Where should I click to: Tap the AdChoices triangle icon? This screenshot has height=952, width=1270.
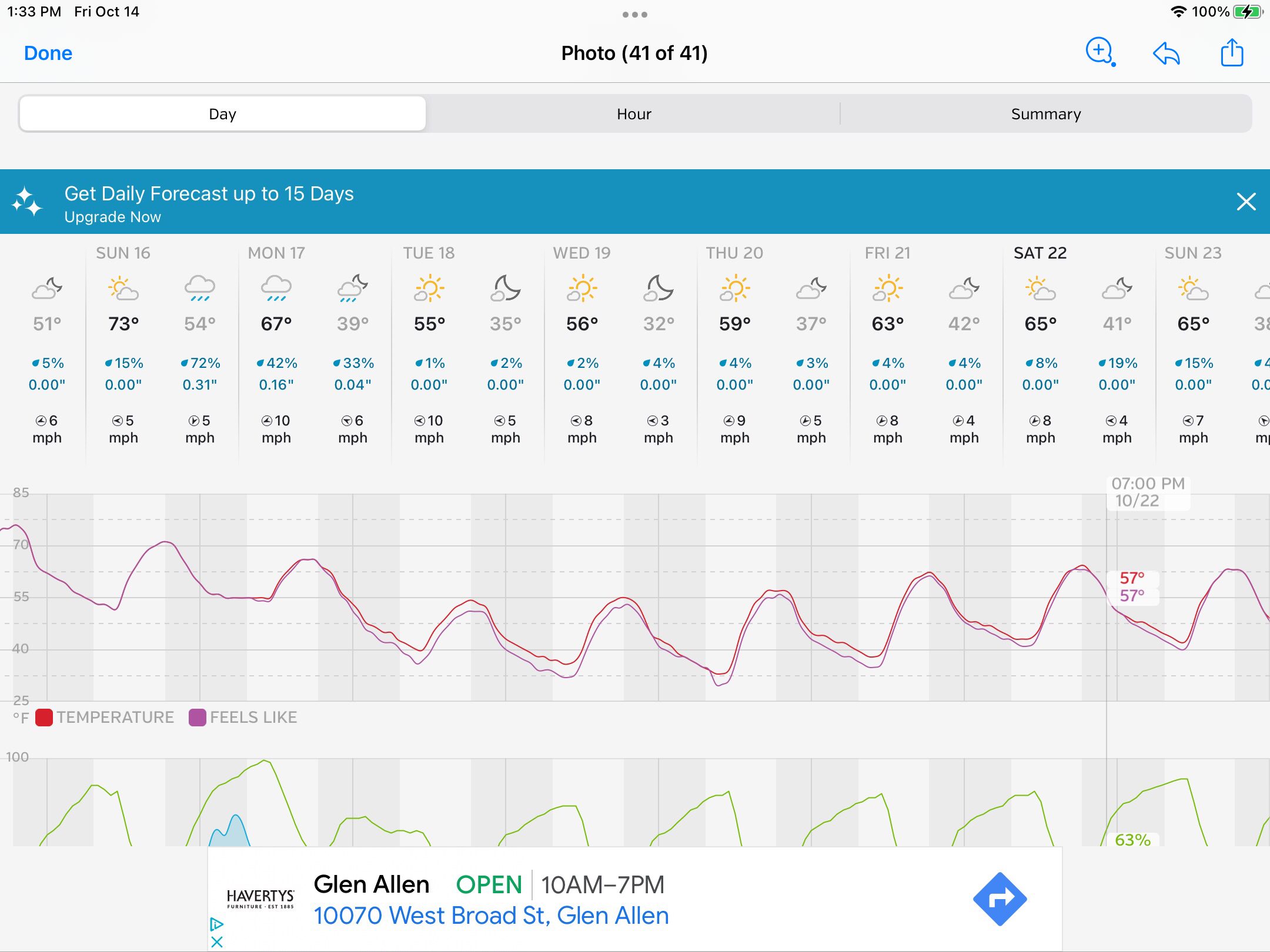(216, 924)
